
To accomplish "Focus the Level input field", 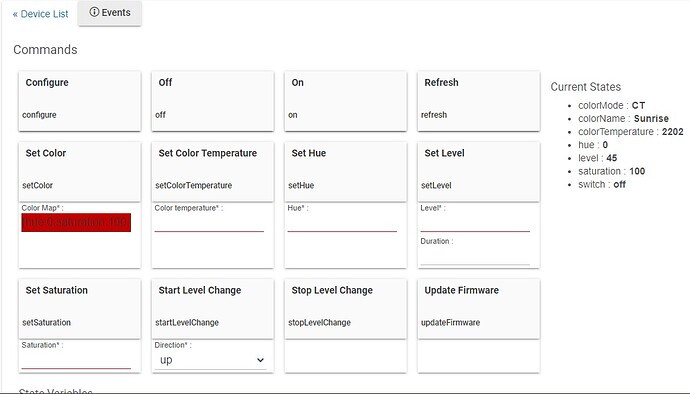I will 475,224.
